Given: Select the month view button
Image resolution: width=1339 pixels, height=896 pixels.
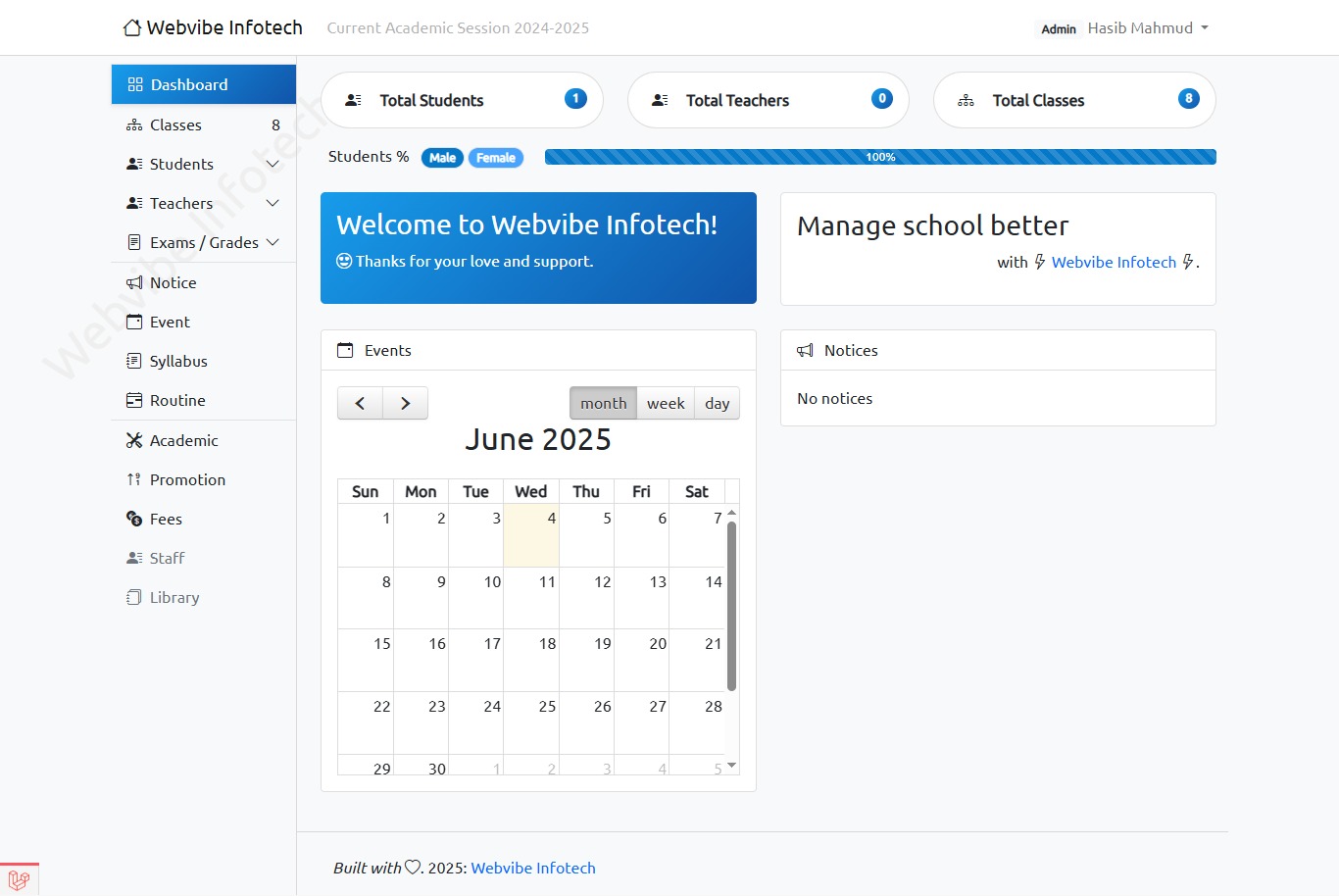Looking at the screenshot, I should point(603,404).
